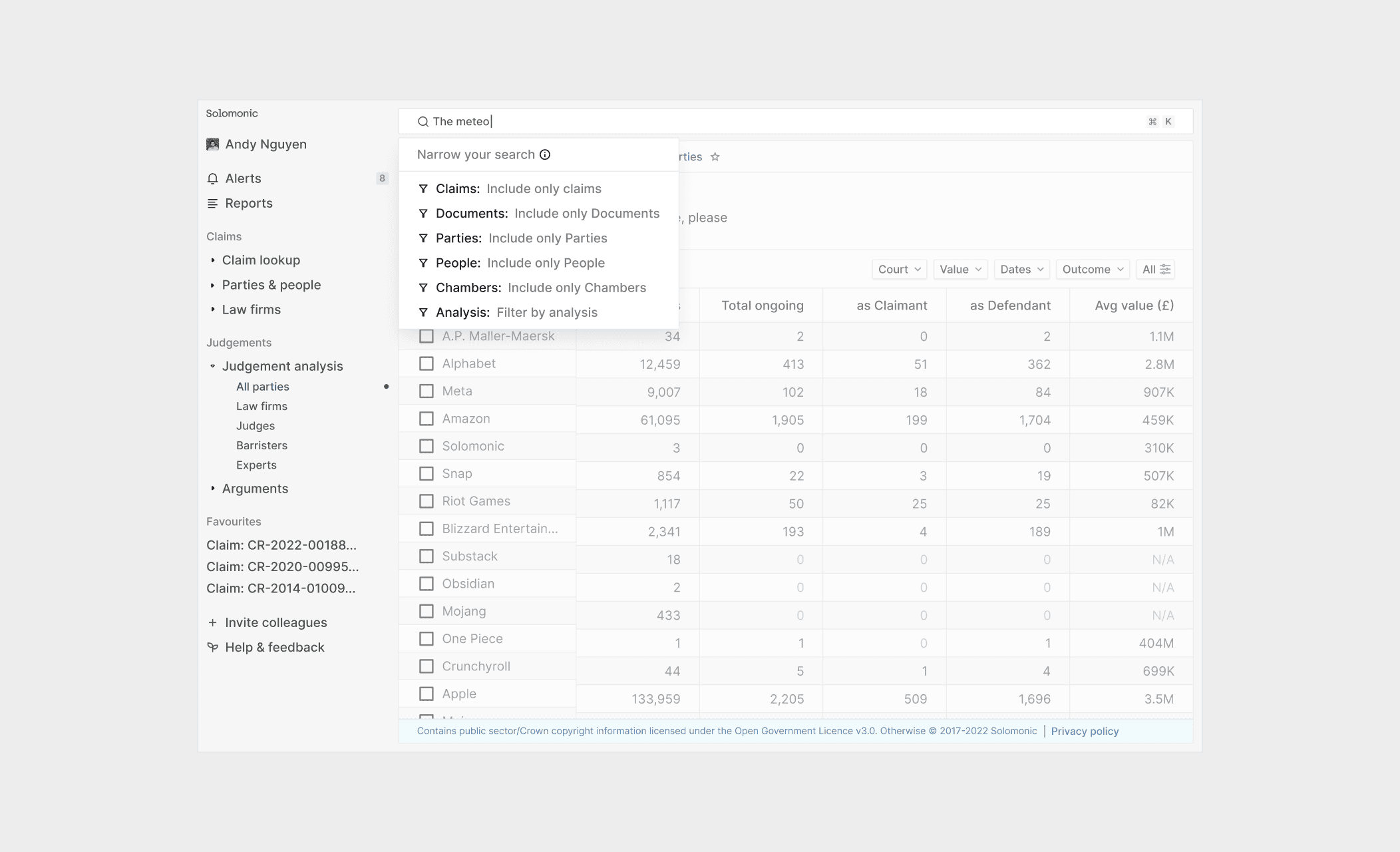Open the Privacy policy link

click(1085, 732)
